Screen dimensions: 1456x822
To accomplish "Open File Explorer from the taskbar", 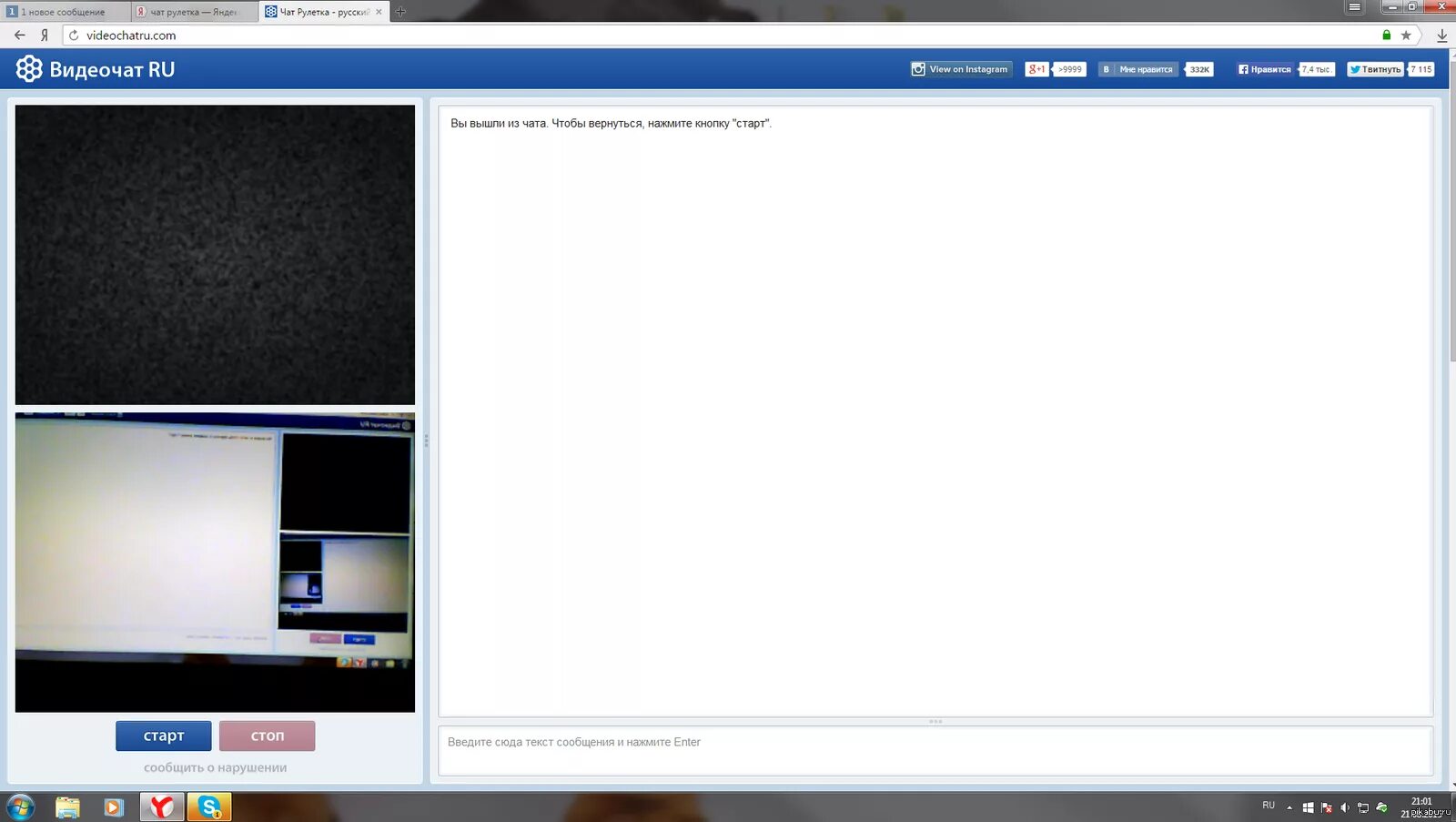I will tap(67, 807).
